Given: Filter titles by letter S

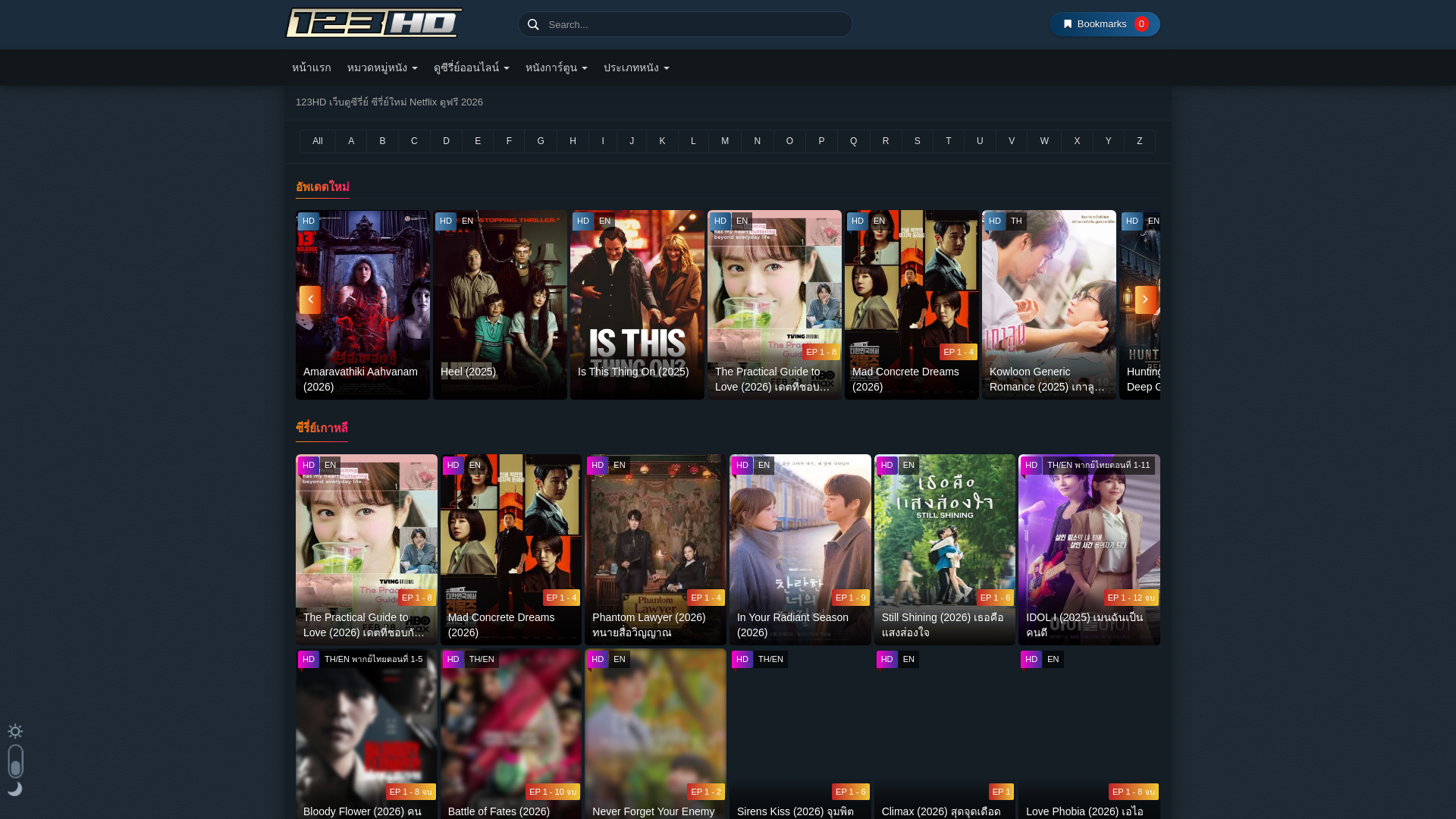Looking at the screenshot, I should click(917, 141).
